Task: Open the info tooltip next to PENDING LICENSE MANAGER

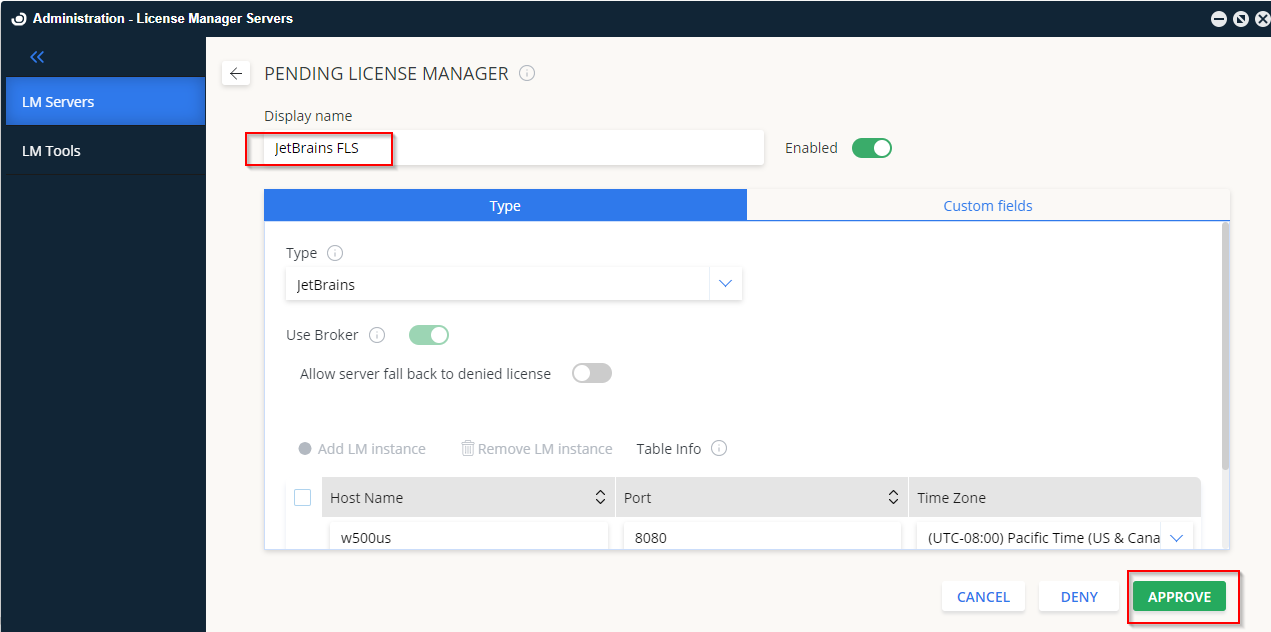Action: click(x=527, y=73)
